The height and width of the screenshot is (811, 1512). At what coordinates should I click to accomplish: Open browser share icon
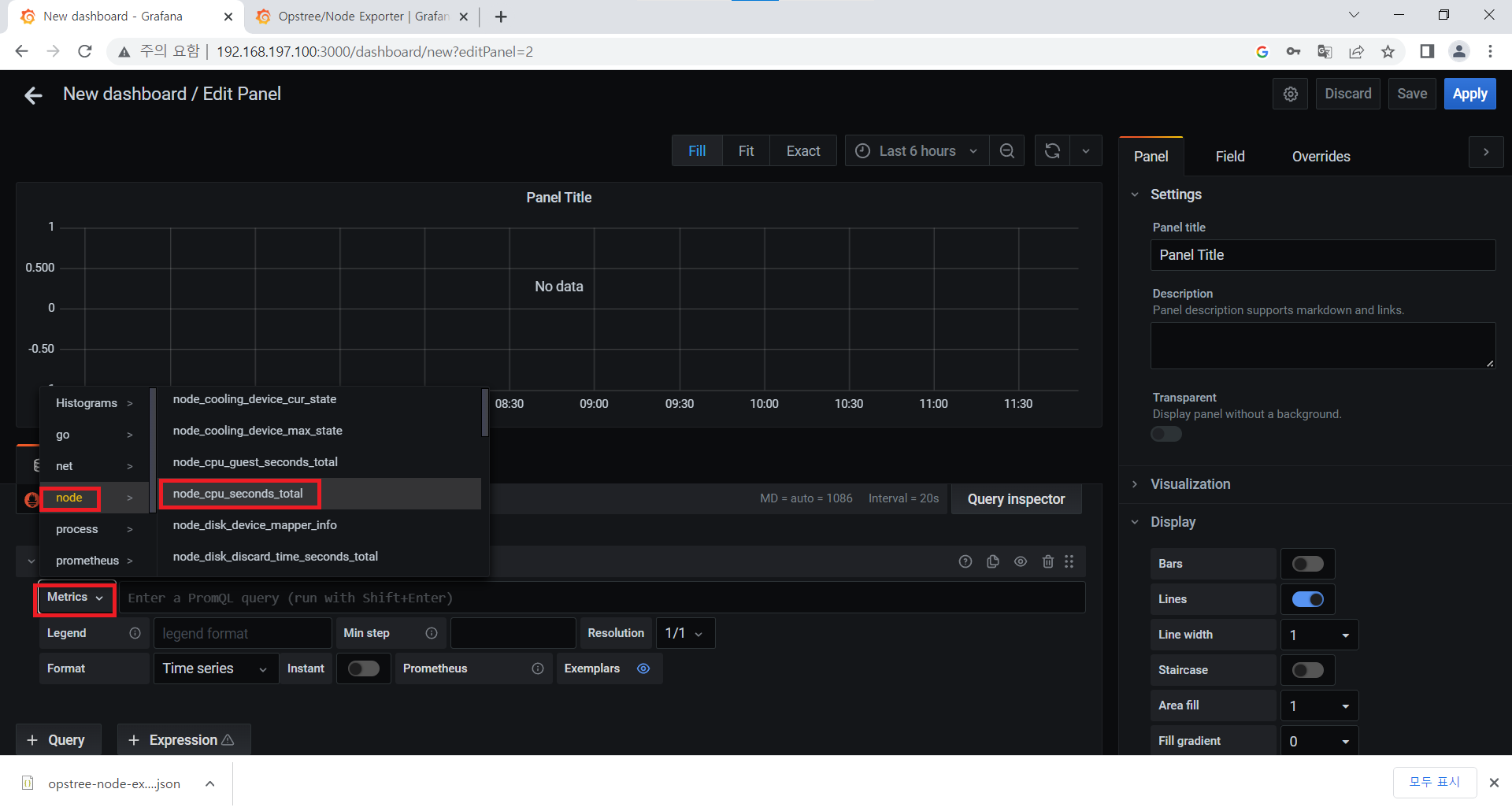pyautogui.click(x=1356, y=51)
